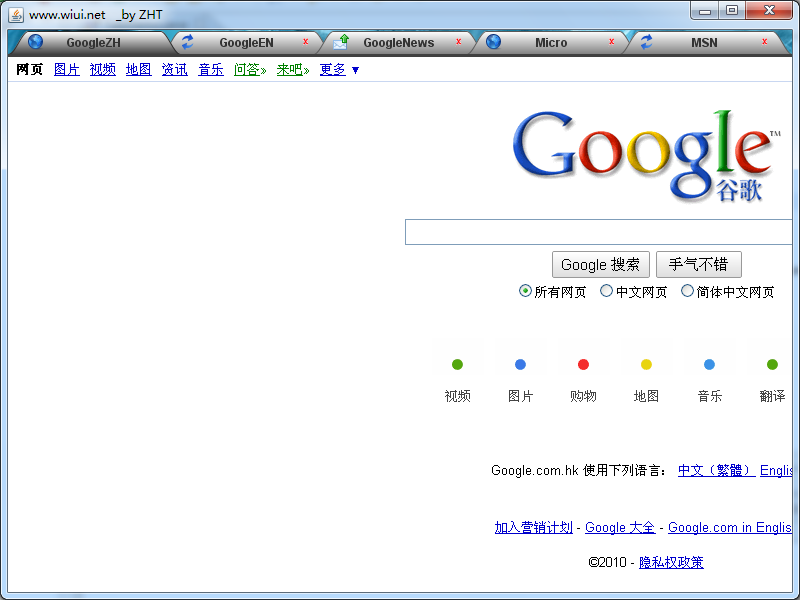Open Google 视频 via the green dot icon
The width and height of the screenshot is (800, 600).
click(457, 364)
